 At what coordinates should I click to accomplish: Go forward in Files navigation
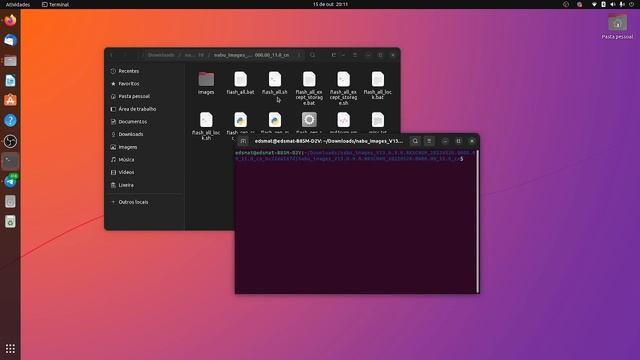click(x=125, y=55)
